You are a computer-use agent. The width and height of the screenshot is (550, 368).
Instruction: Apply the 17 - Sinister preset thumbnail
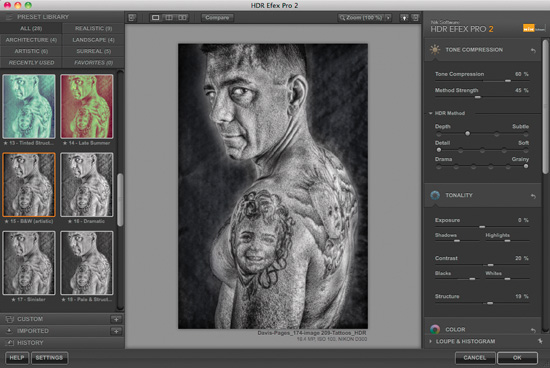[29, 263]
